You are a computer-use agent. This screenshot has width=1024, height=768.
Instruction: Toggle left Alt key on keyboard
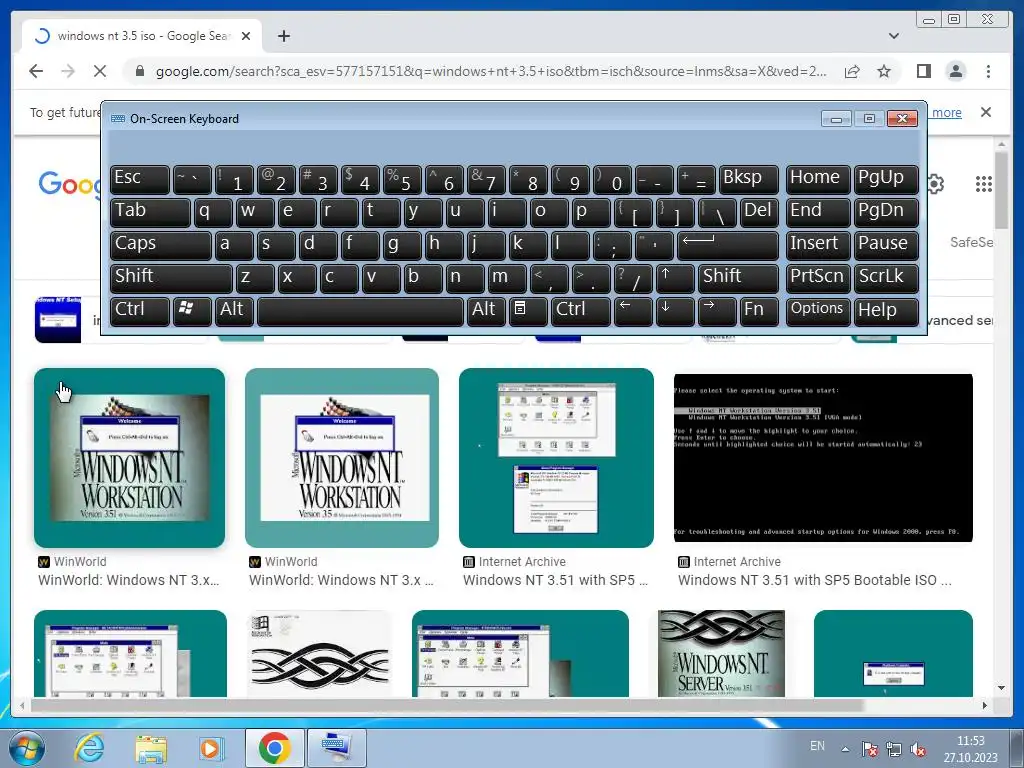click(234, 311)
